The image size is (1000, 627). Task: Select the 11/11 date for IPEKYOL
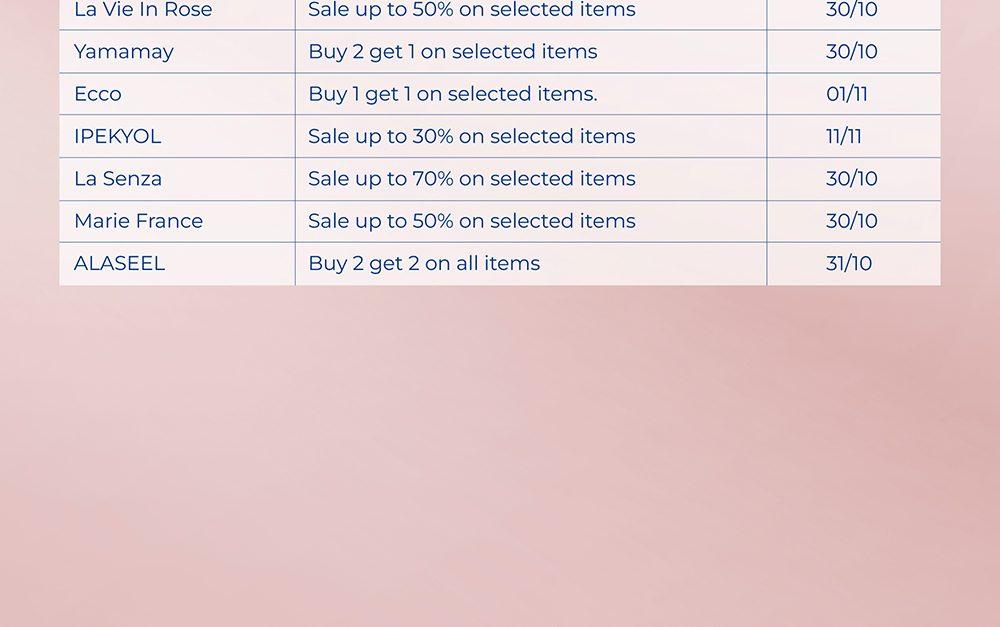[844, 136]
